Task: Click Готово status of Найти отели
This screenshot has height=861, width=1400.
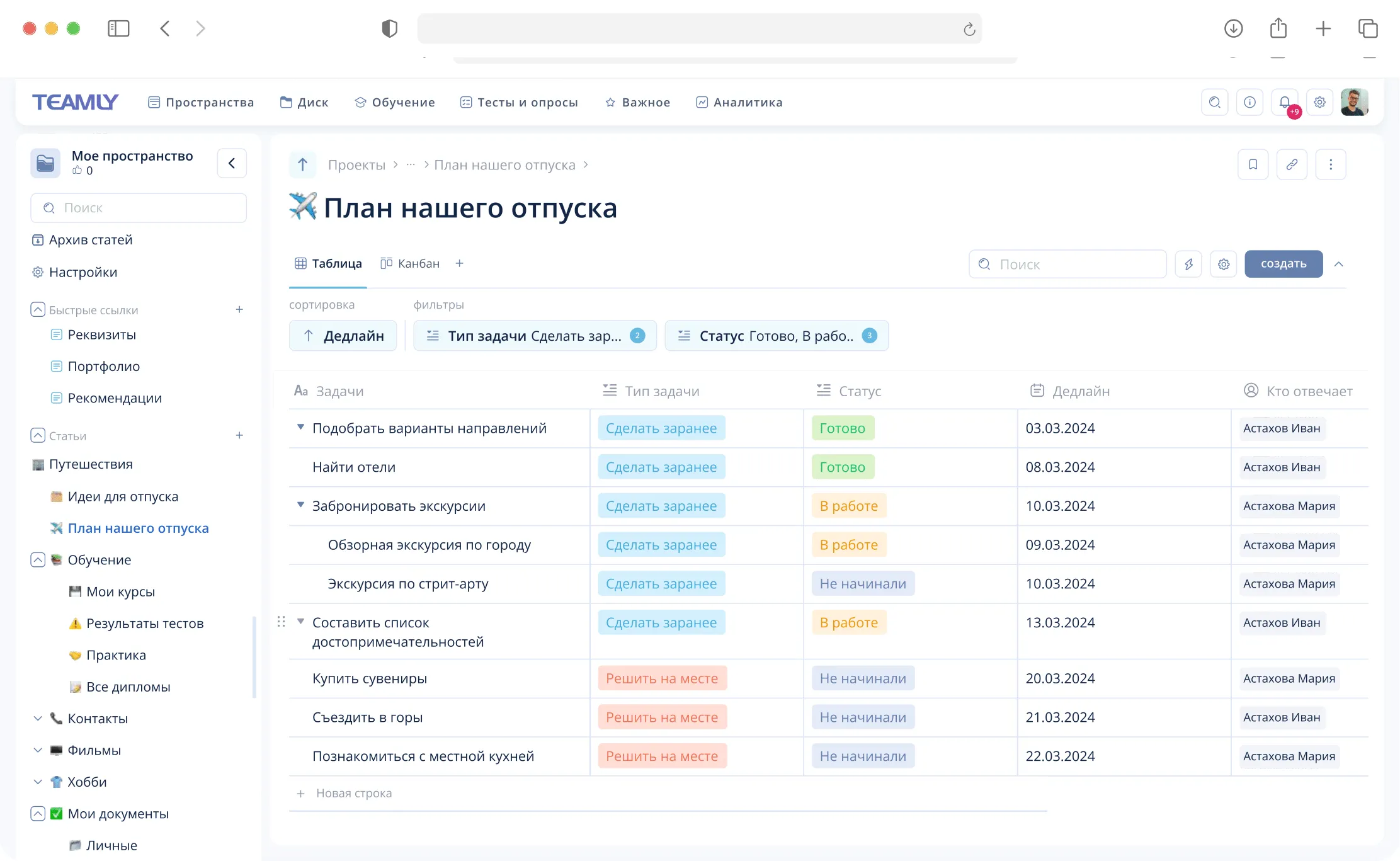Action: tap(843, 467)
